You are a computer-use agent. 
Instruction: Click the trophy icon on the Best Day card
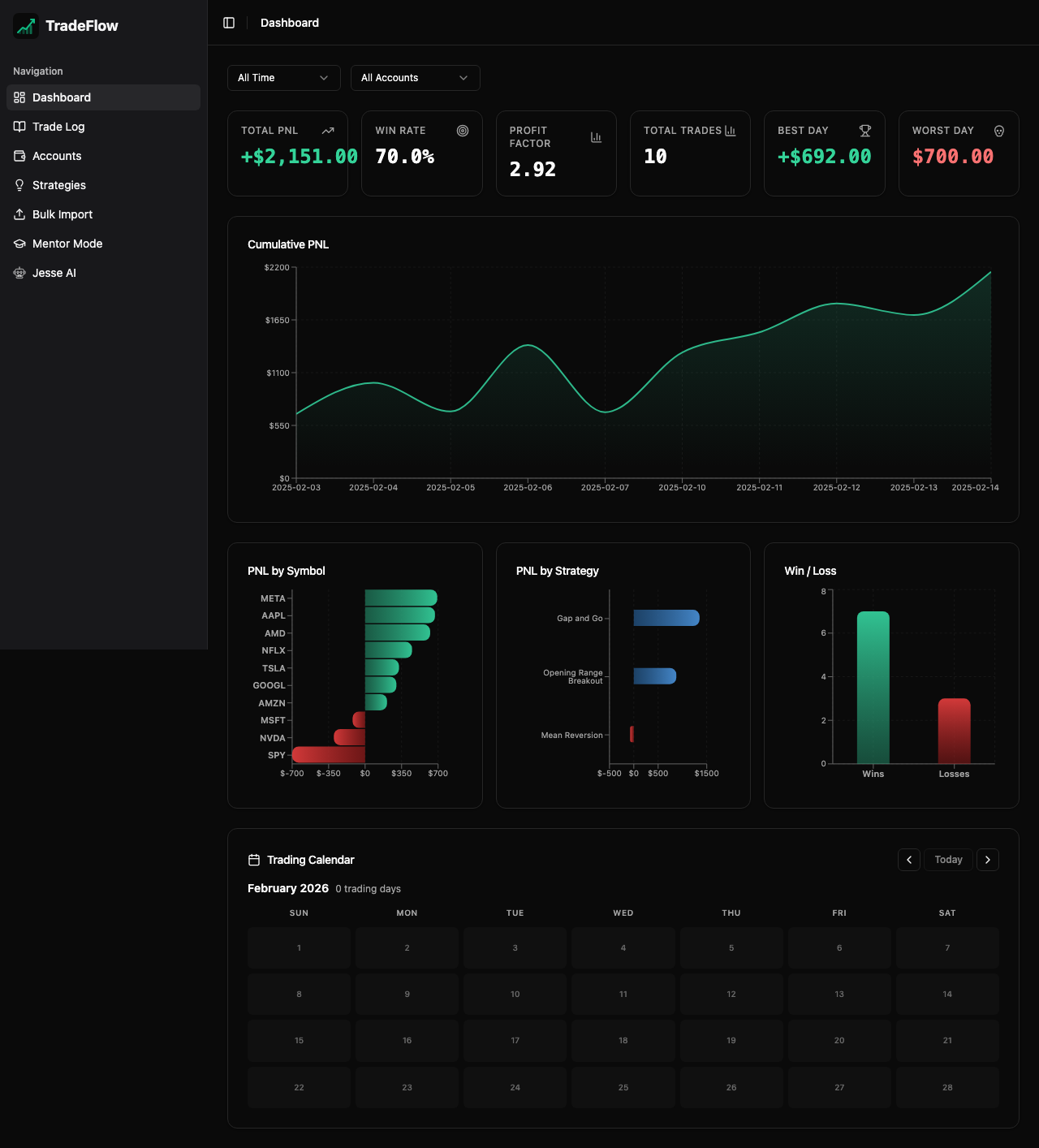coord(864,130)
